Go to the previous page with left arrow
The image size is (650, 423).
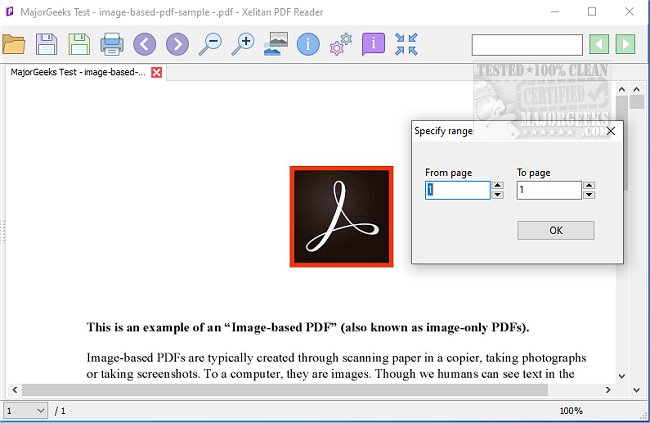(x=145, y=44)
